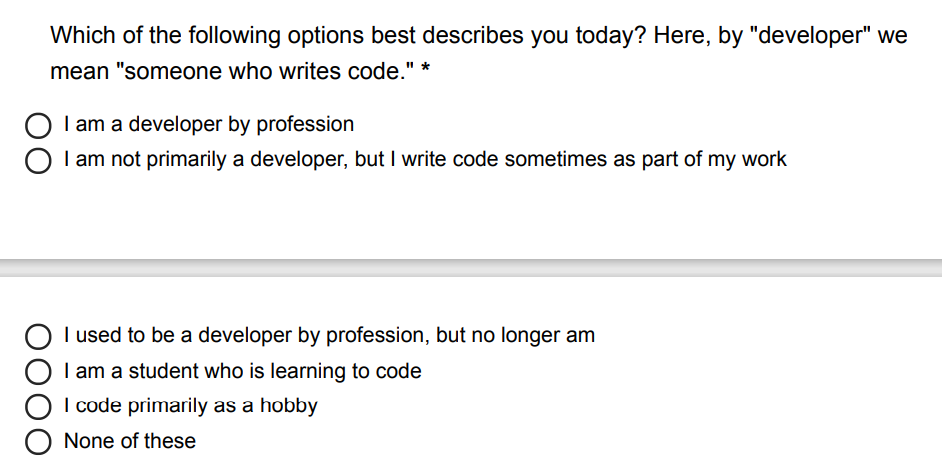Click the "I am a developer by profession" label
942x465 pixels.
coord(208,125)
